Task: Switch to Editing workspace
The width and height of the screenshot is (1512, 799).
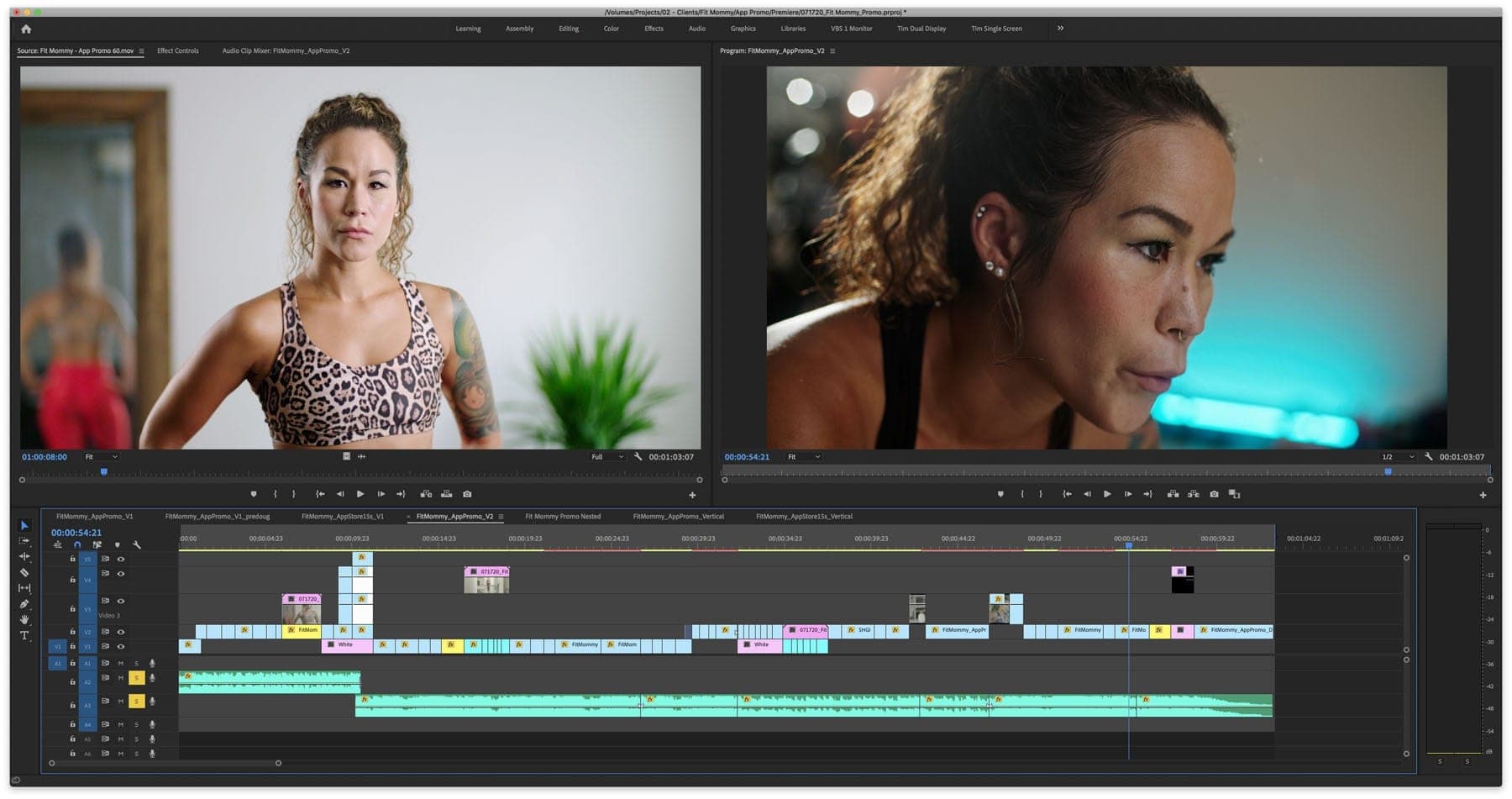Action: 569,29
